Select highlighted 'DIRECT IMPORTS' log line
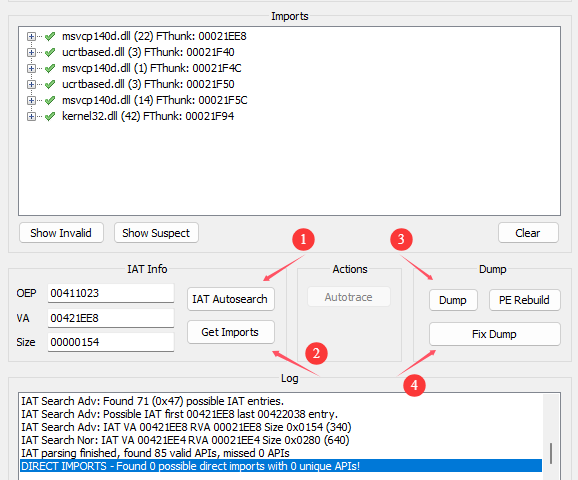Image resolution: width=578 pixels, height=480 pixels. [x=281, y=466]
